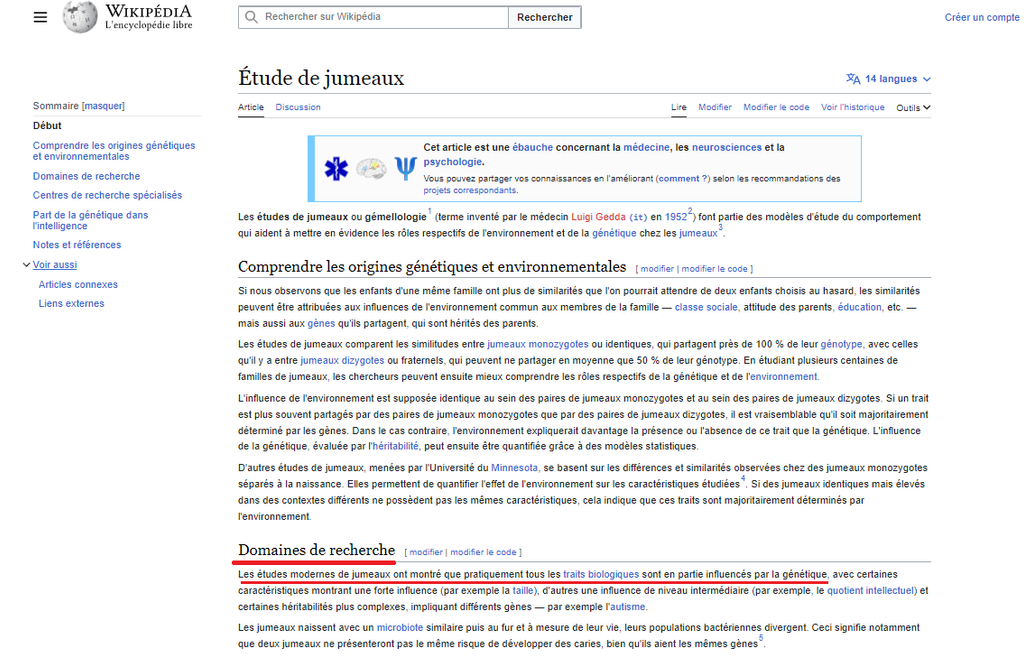This screenshot has height=667, width=1024.
Task: Switch to the Discussion tab
Action: point(298,107)
